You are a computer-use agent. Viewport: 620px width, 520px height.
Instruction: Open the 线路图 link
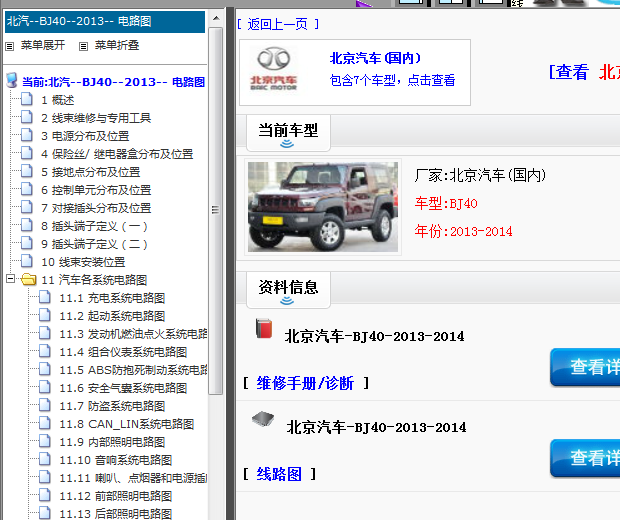279,474
